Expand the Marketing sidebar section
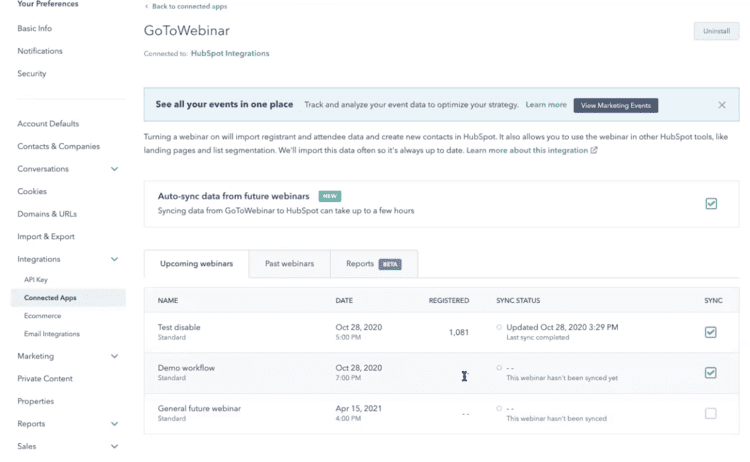The height and width of the screenshot is (462, 750). 114,356
